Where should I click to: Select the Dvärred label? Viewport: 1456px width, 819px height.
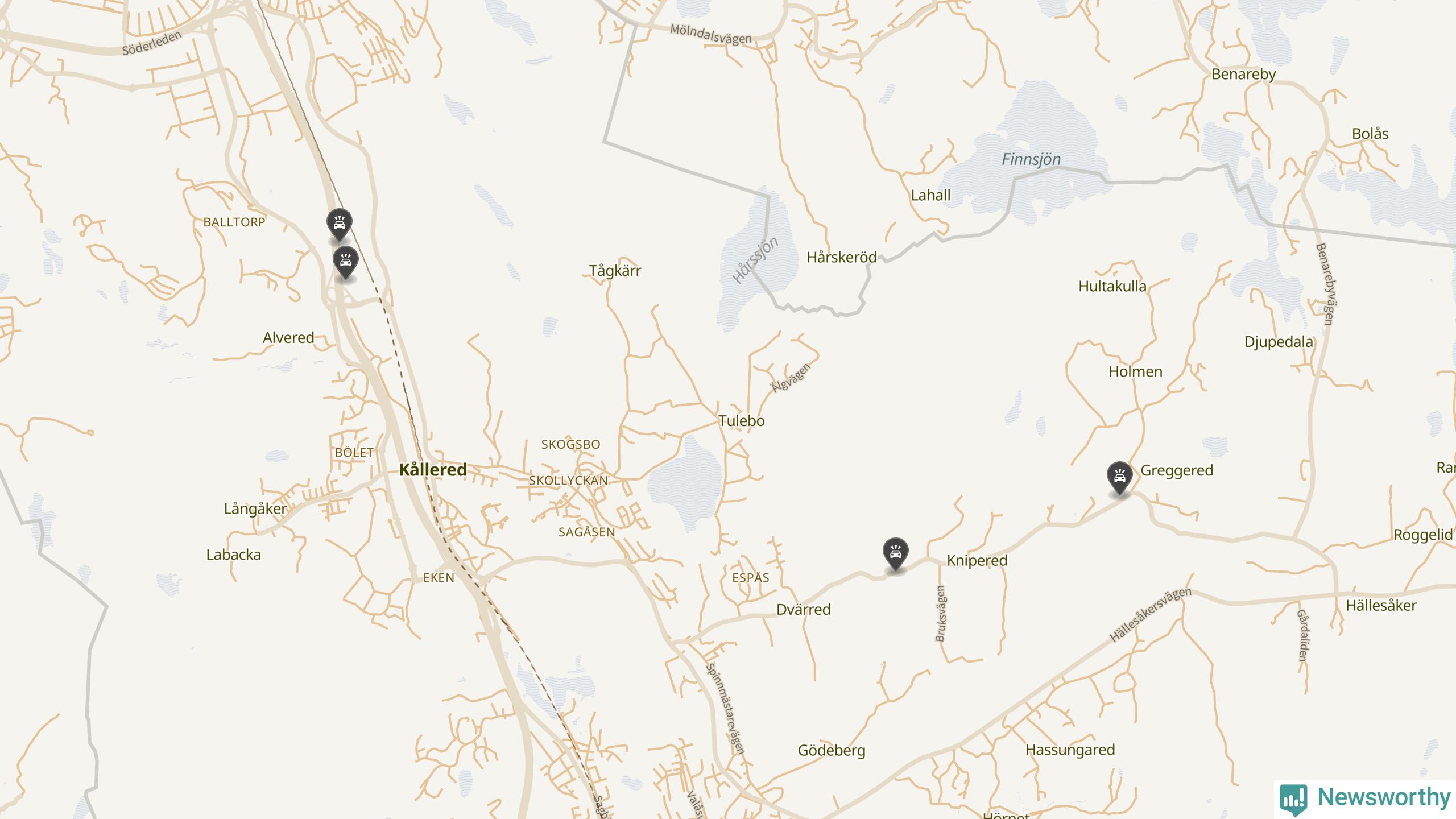[x=804, y=609]
